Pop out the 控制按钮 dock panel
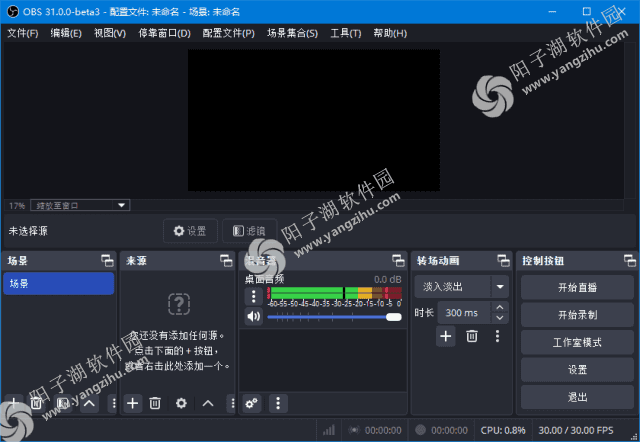This screenshot has height=442, width=640. point(630,260)
